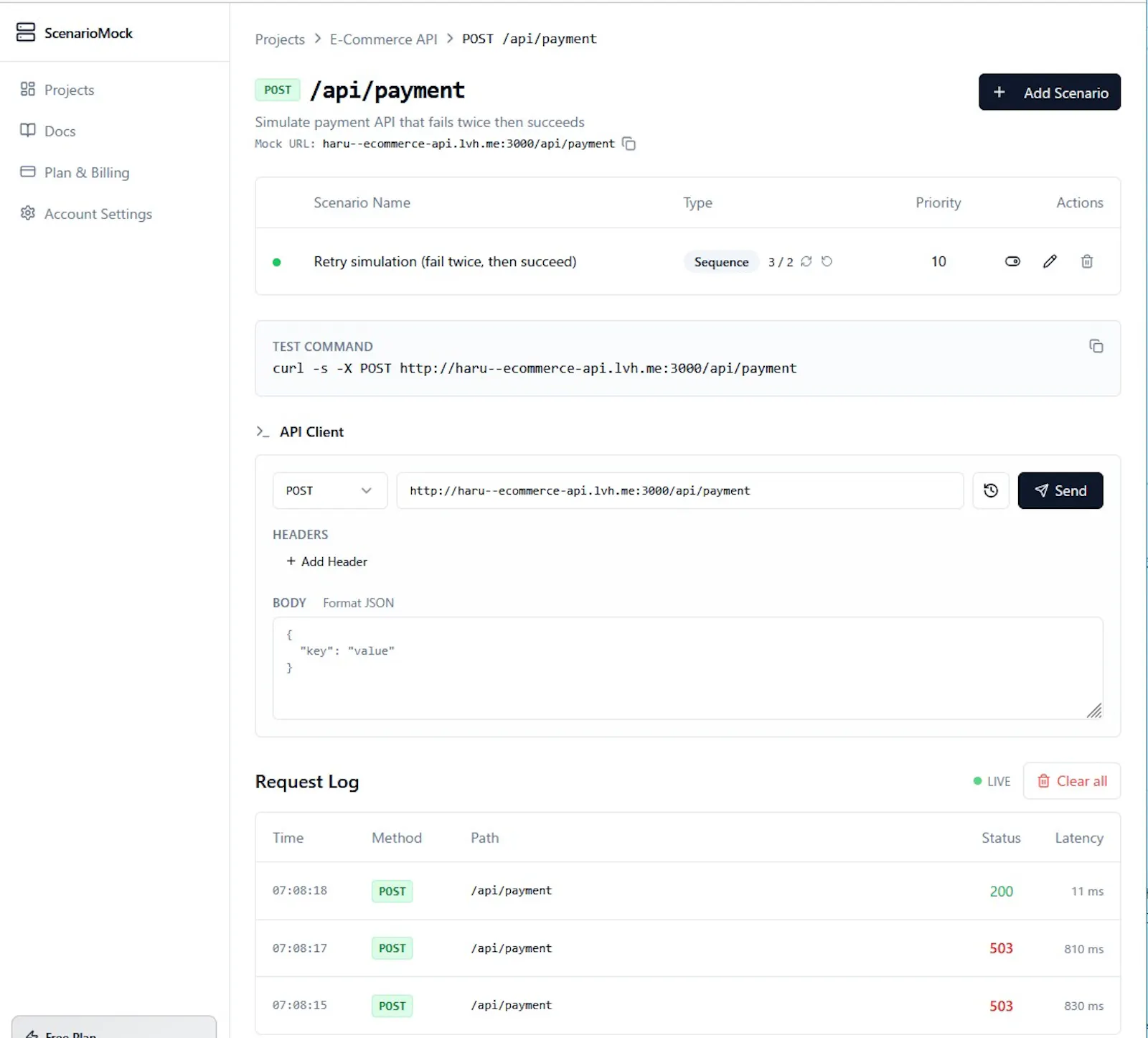Click the Account Settings gear icon
This screenshot has height=1038, width=1148.
pos(27,213)
